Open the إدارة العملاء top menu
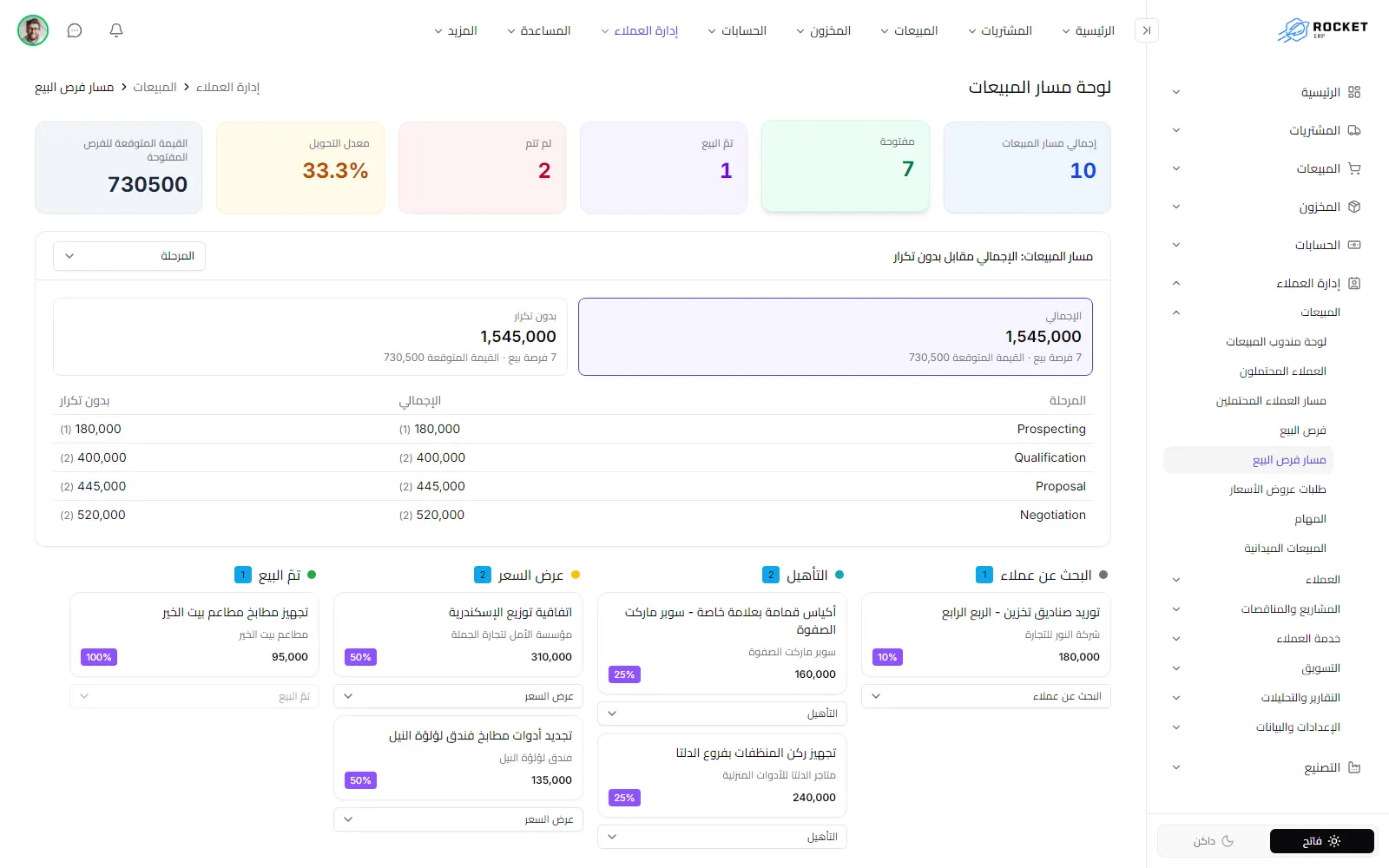1389x868 pixels. click(x=639, y=30)
